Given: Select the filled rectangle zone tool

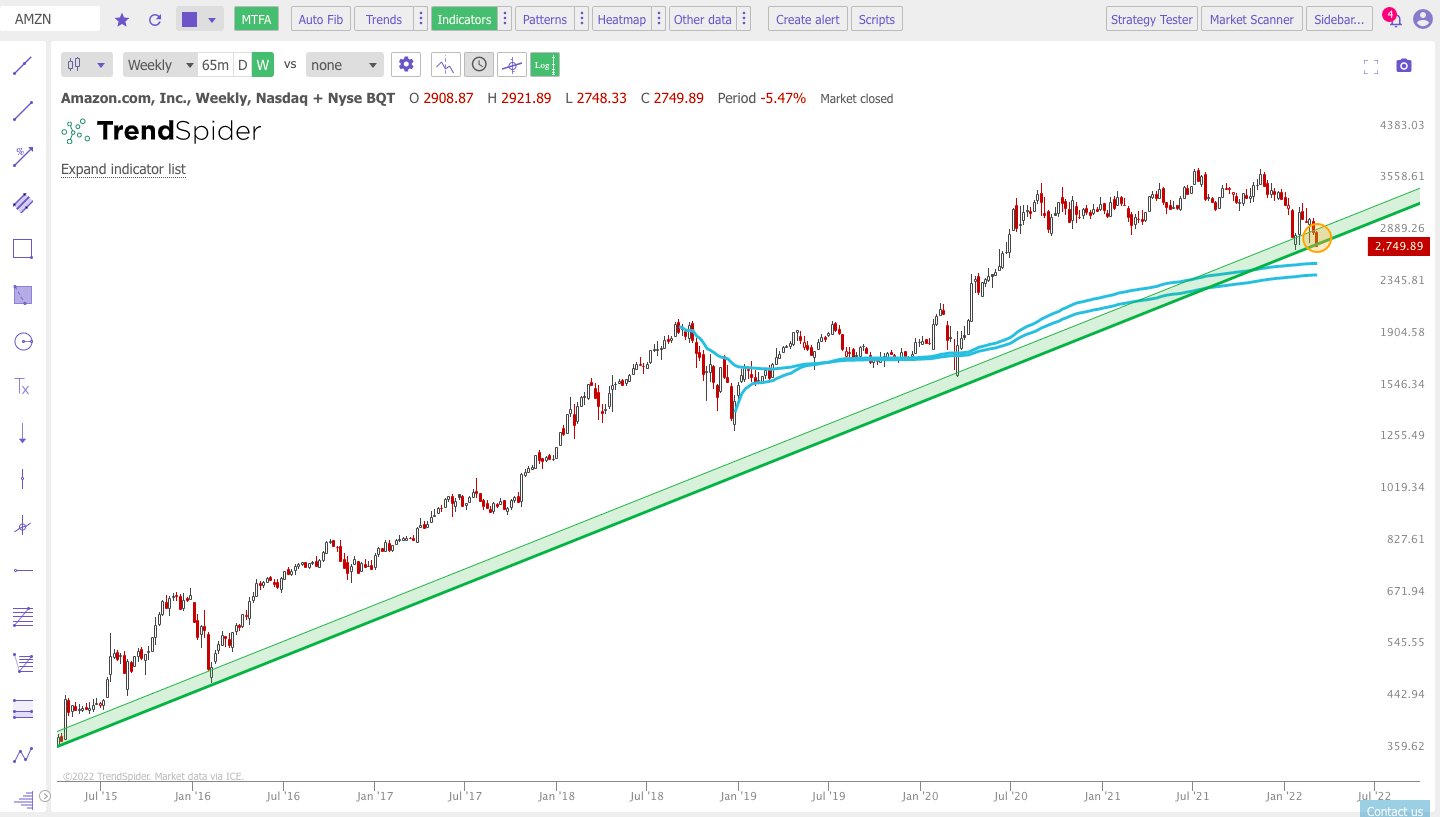Looking at the screenshot, I should (22, 295).
